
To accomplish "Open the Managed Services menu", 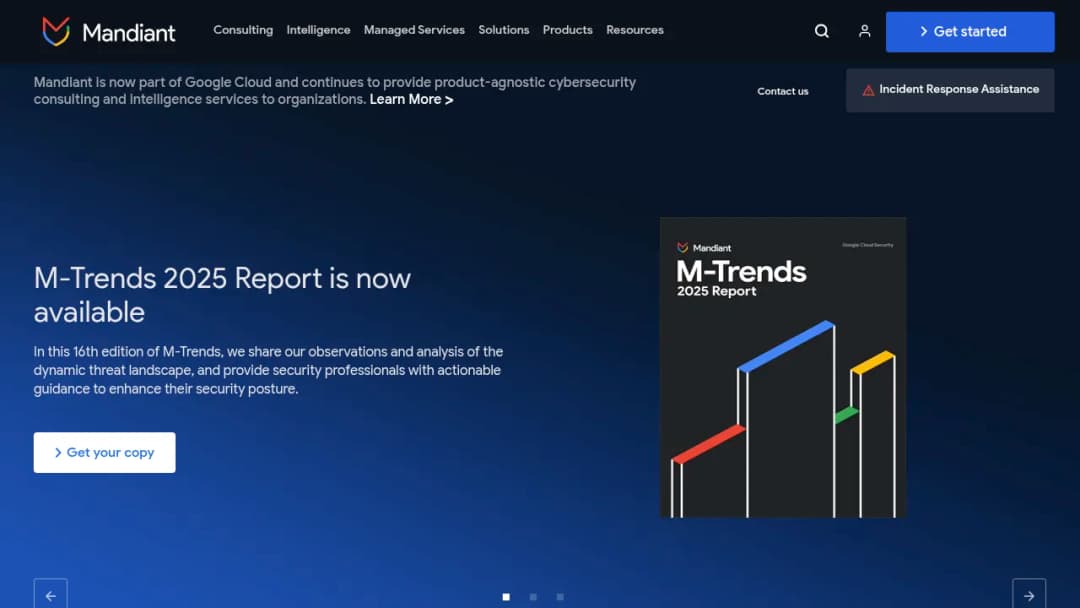I will click(414, 30).
